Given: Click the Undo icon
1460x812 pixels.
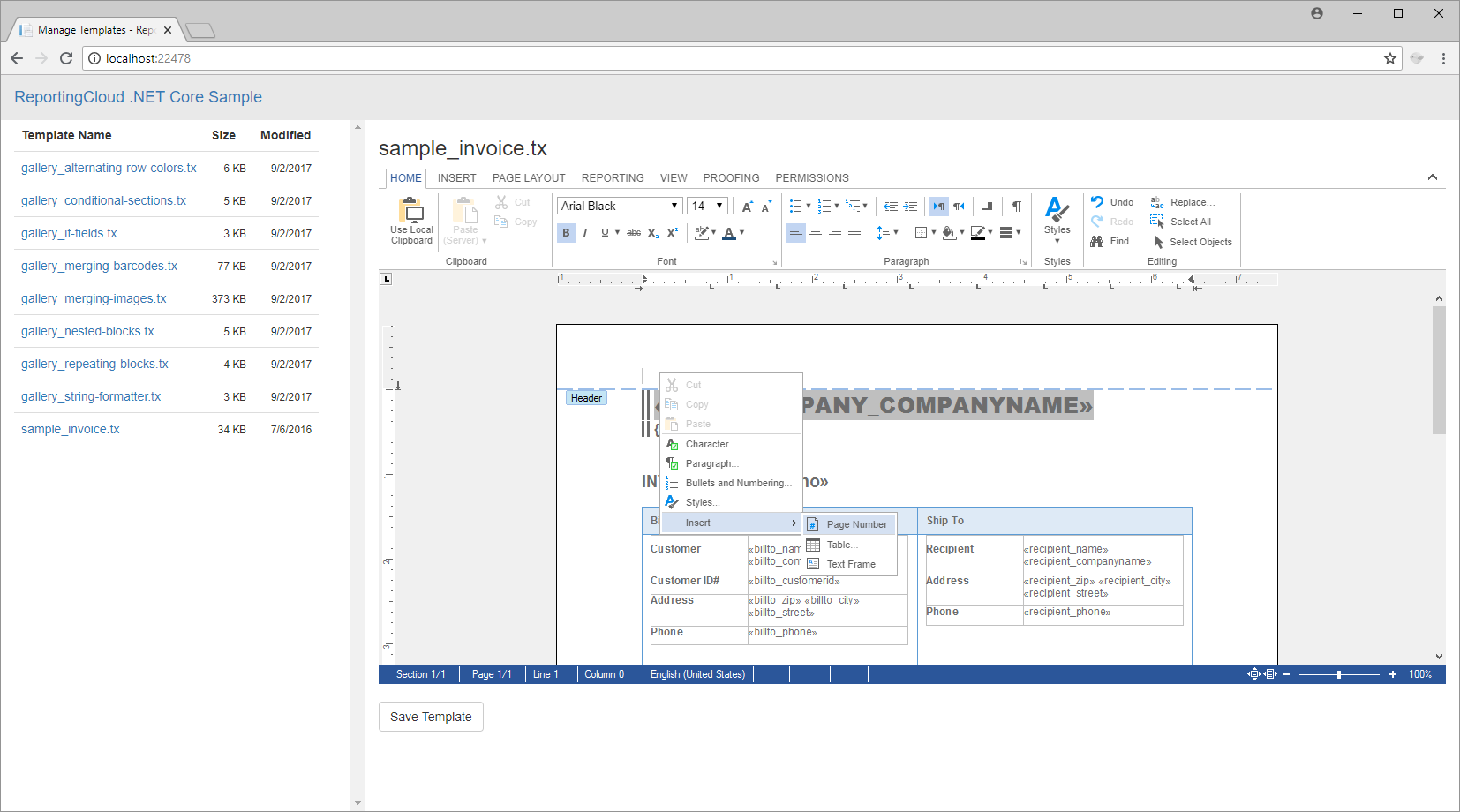Looking at the screenshot, I should click(1096, 202).
